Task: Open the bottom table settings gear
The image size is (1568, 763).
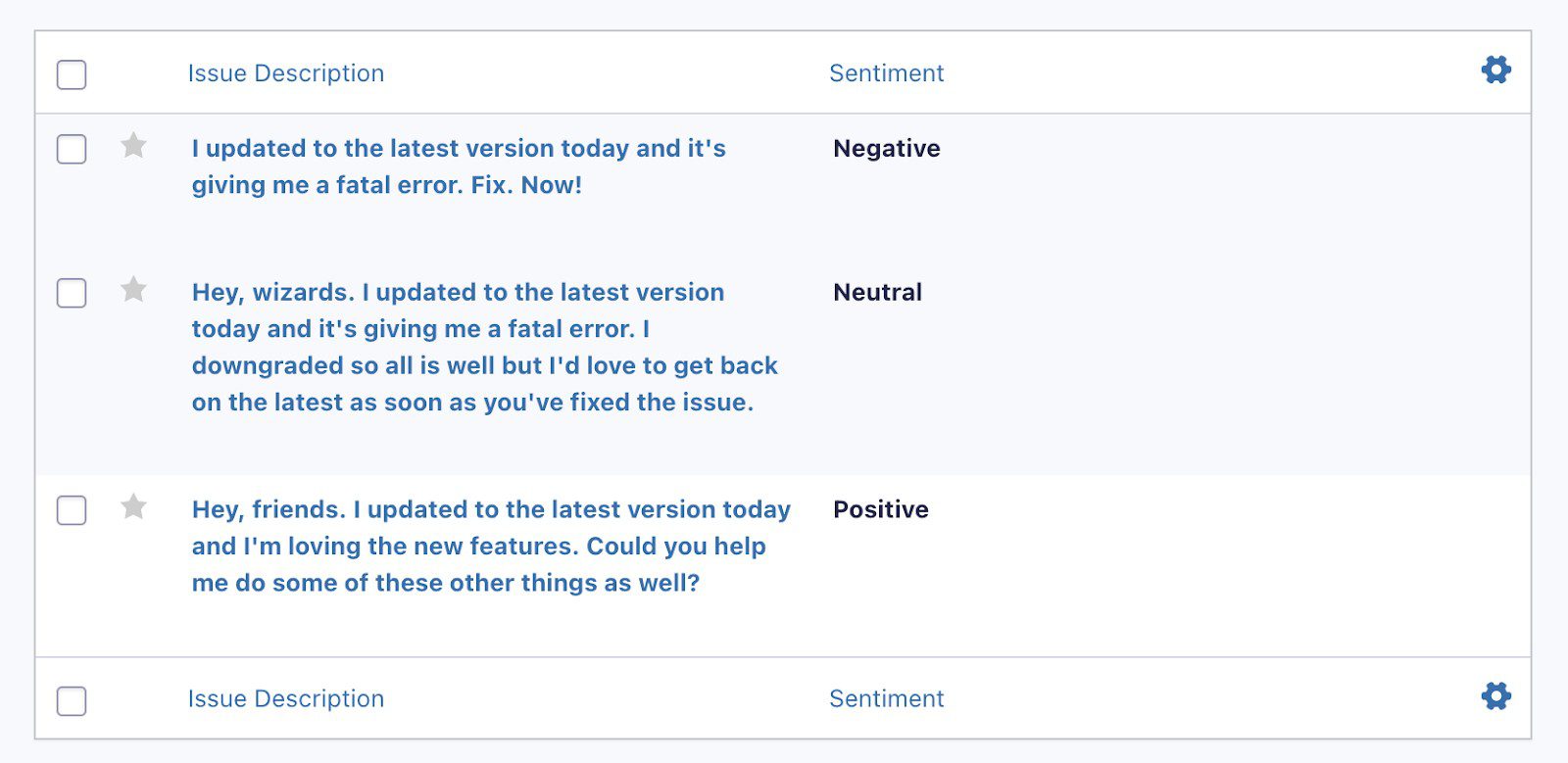Action: click(1495, 696)
